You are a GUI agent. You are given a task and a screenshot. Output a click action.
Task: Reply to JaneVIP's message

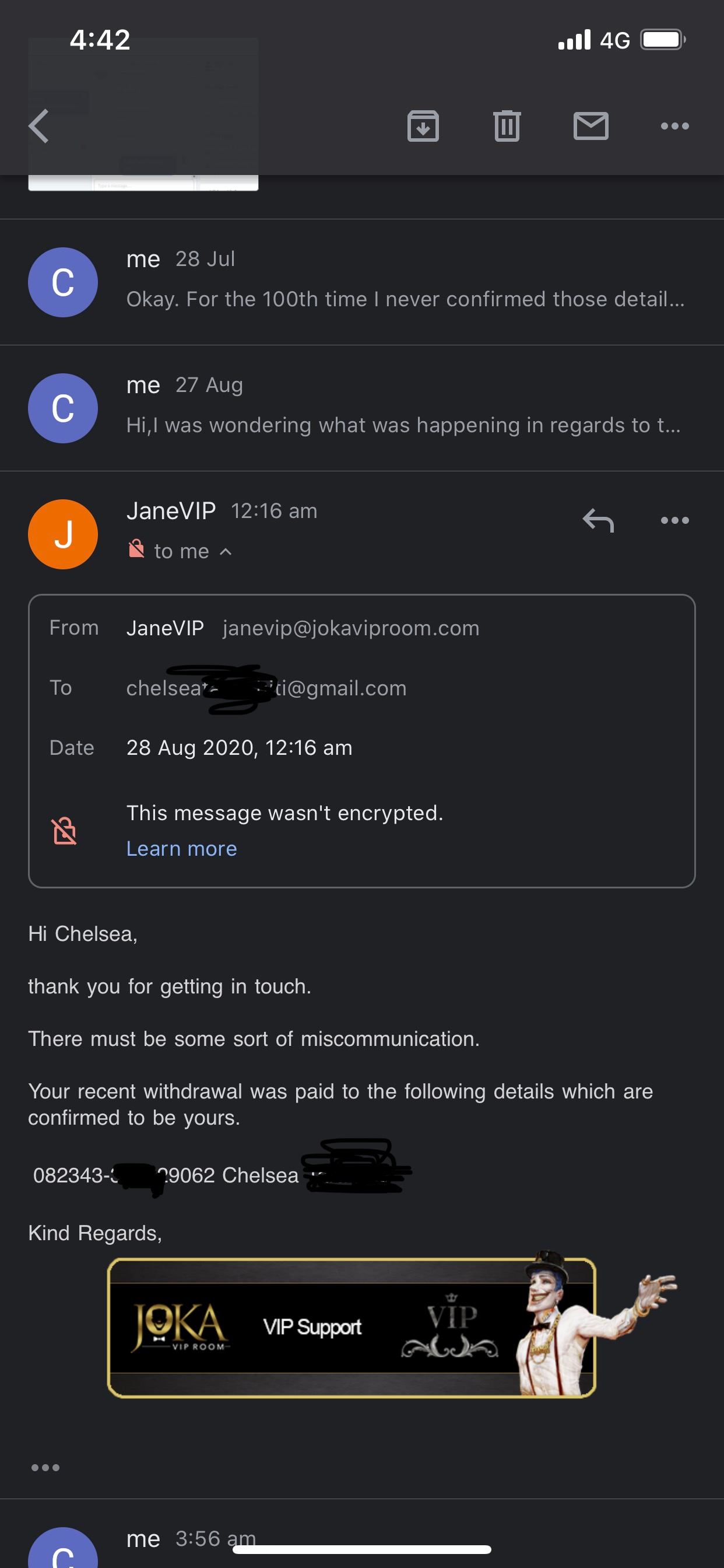598,520
